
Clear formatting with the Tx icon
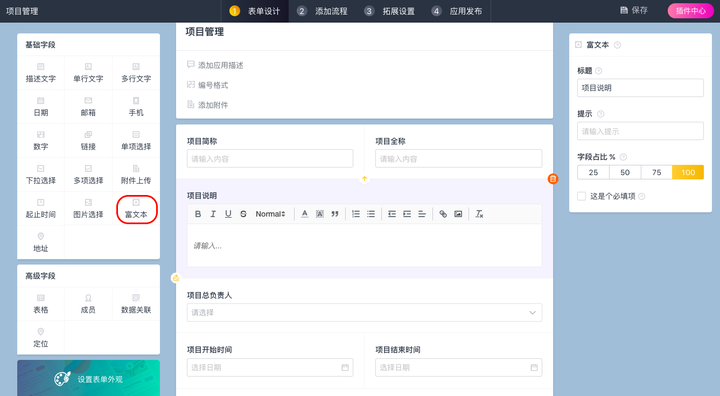479,214
